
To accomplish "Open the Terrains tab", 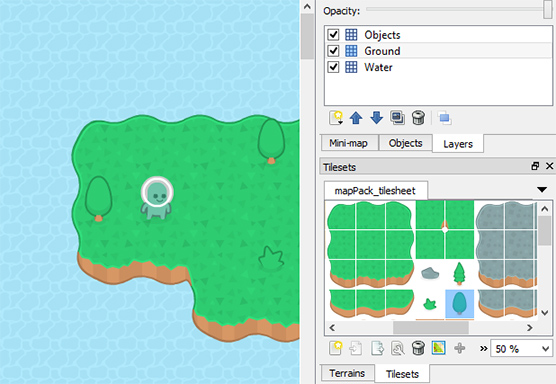I will 347,373.
